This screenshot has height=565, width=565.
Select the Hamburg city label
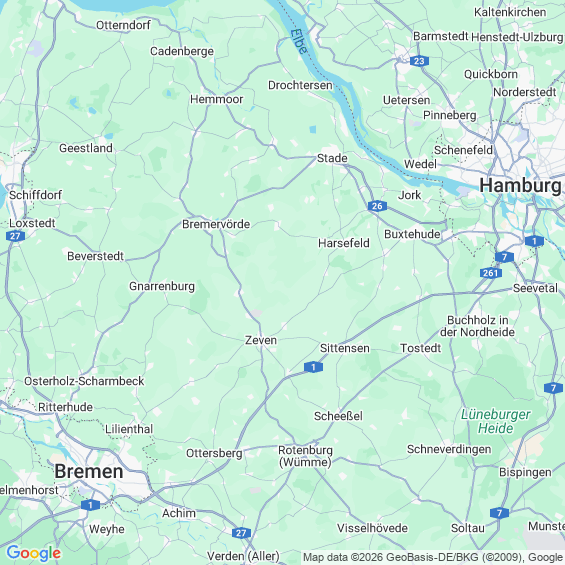click(x=520, y=186)
